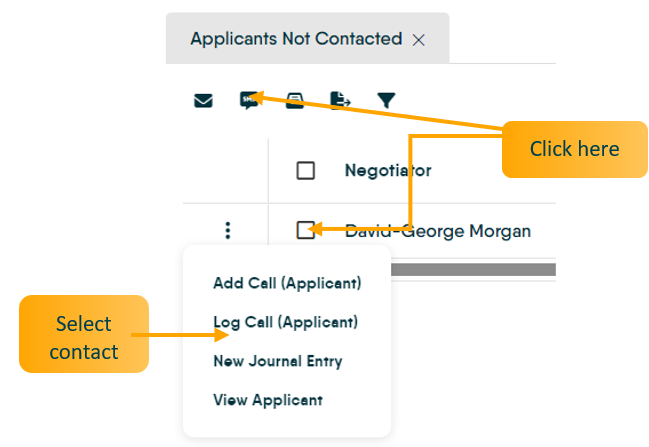Click the orange "Click here" callout
The width and height of the screenshot is (649, 447).
point(574,149)
